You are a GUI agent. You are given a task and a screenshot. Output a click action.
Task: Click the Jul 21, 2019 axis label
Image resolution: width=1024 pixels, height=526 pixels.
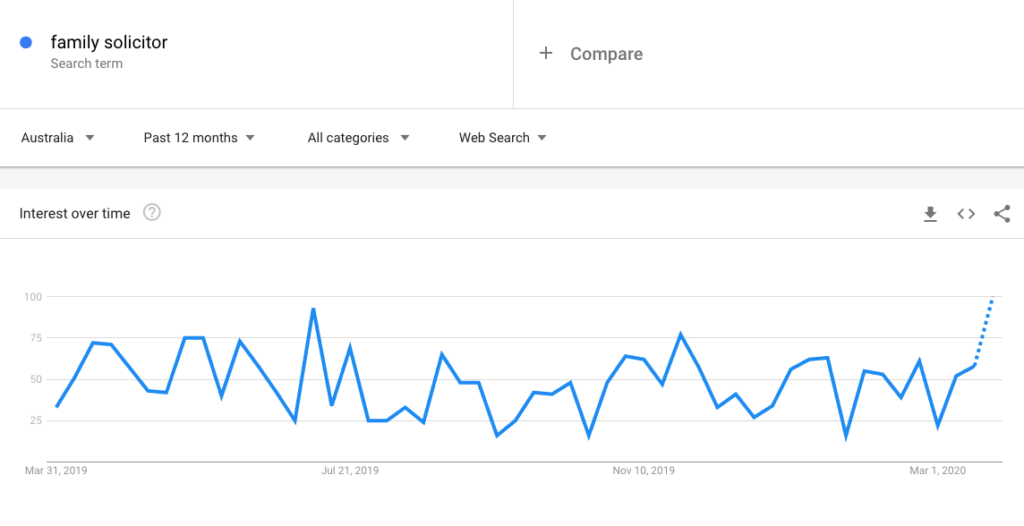(x=350, y=470)
